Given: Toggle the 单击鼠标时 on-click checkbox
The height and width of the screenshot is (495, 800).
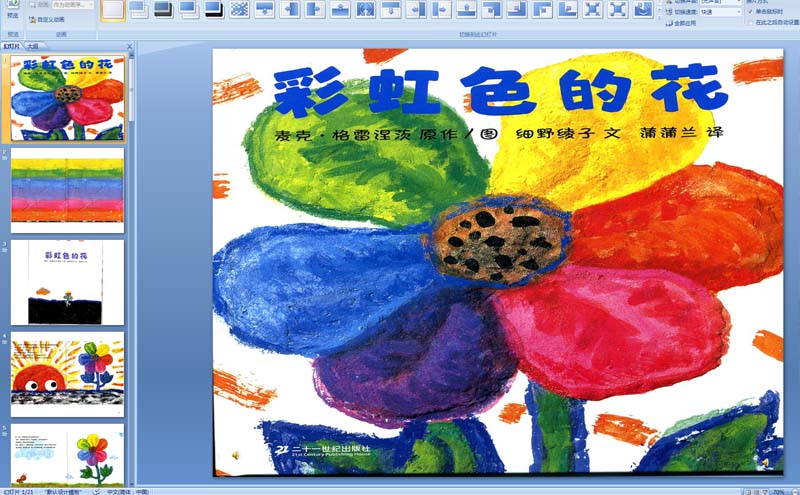Looking at the screenshot, I should pyautogui.click(x=751, y=11).
